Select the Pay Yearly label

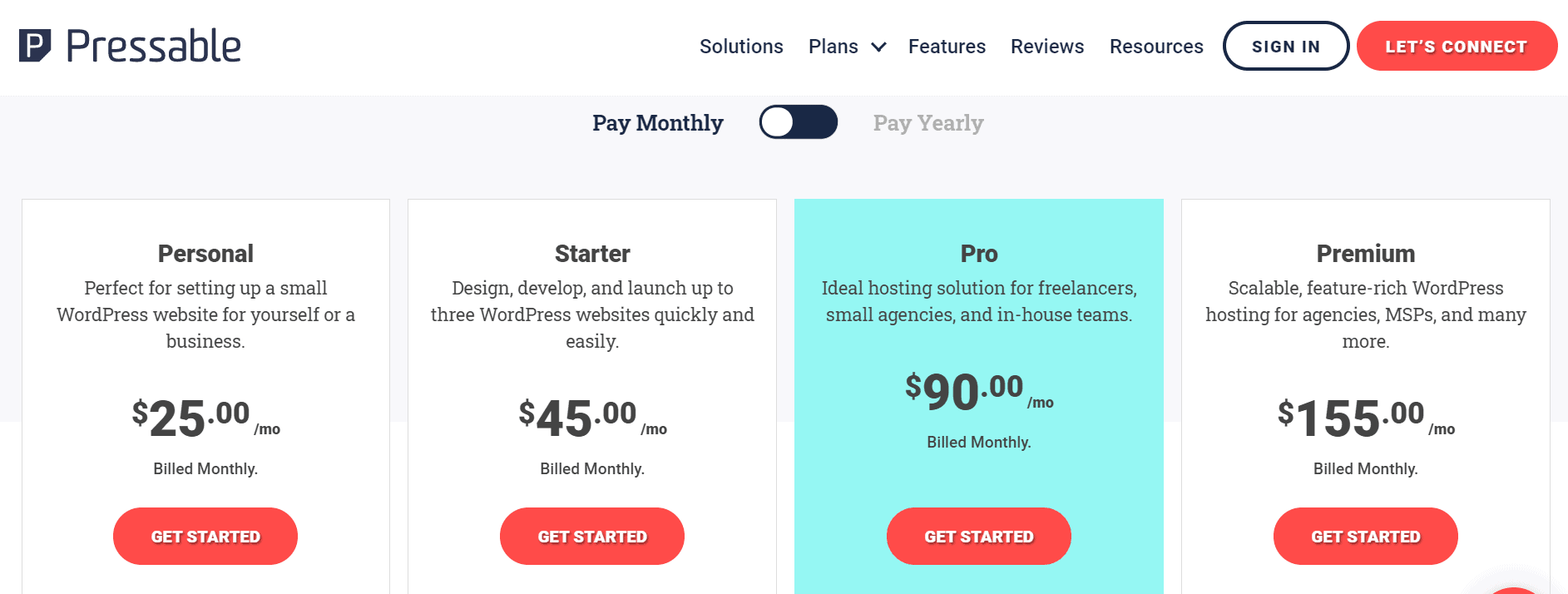[x=927, y=123]
